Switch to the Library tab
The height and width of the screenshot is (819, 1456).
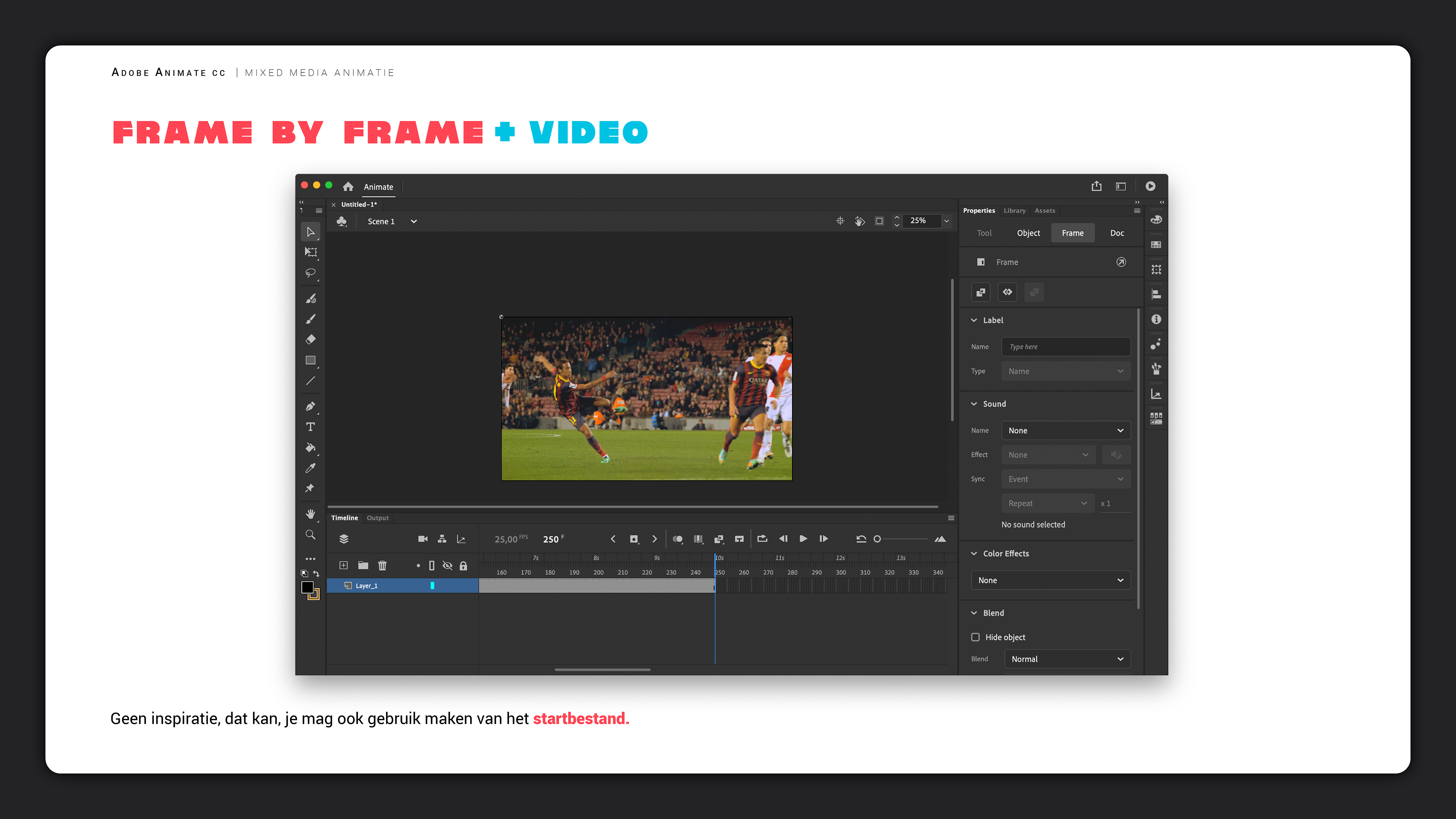click(1015, 210)
